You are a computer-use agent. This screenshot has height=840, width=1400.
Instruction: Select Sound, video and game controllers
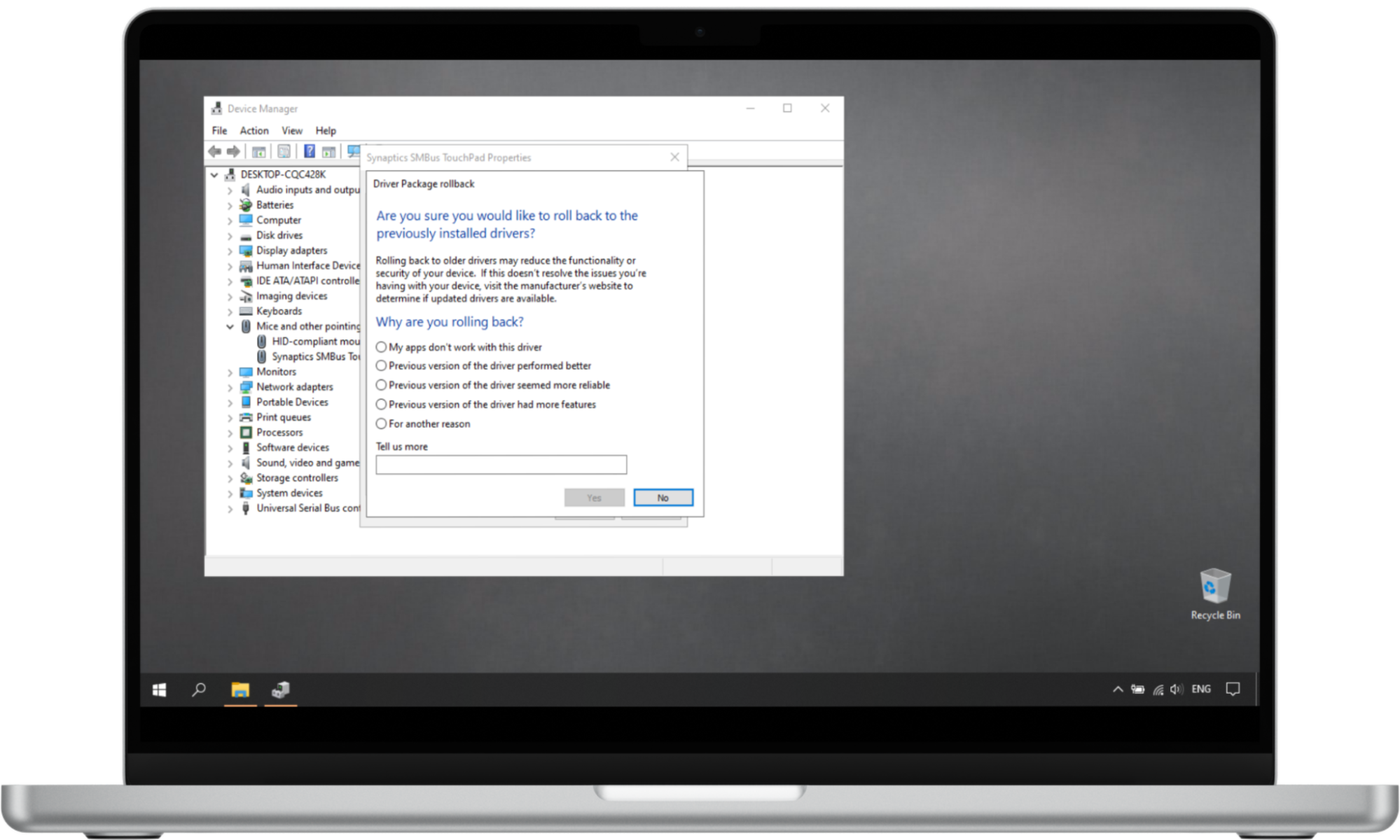click(307, 463)
